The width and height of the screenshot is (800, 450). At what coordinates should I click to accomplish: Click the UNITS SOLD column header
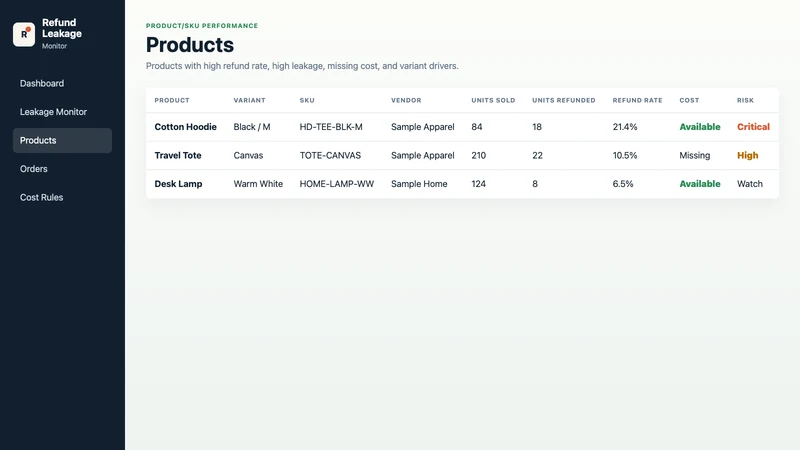493,101
